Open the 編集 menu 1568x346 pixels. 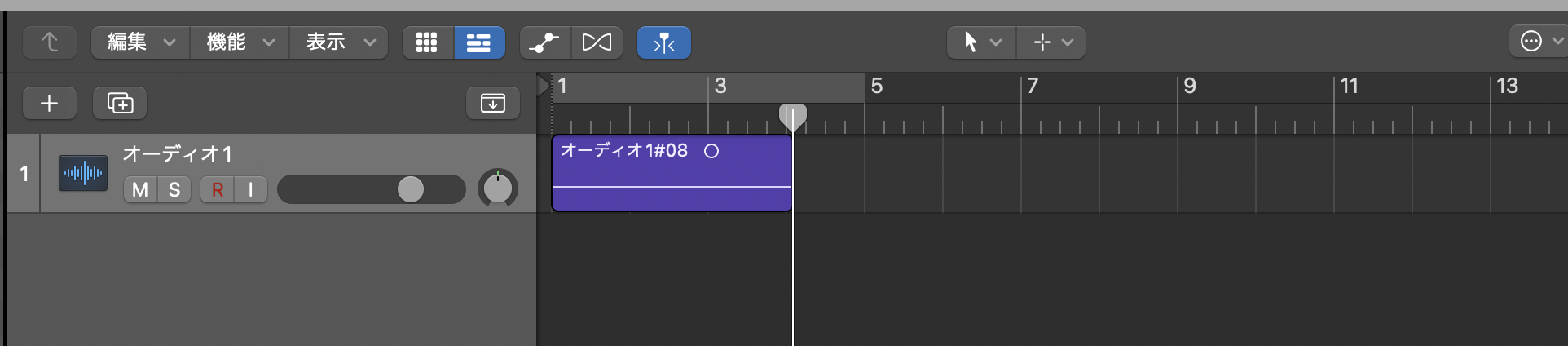tap(141, 42)
